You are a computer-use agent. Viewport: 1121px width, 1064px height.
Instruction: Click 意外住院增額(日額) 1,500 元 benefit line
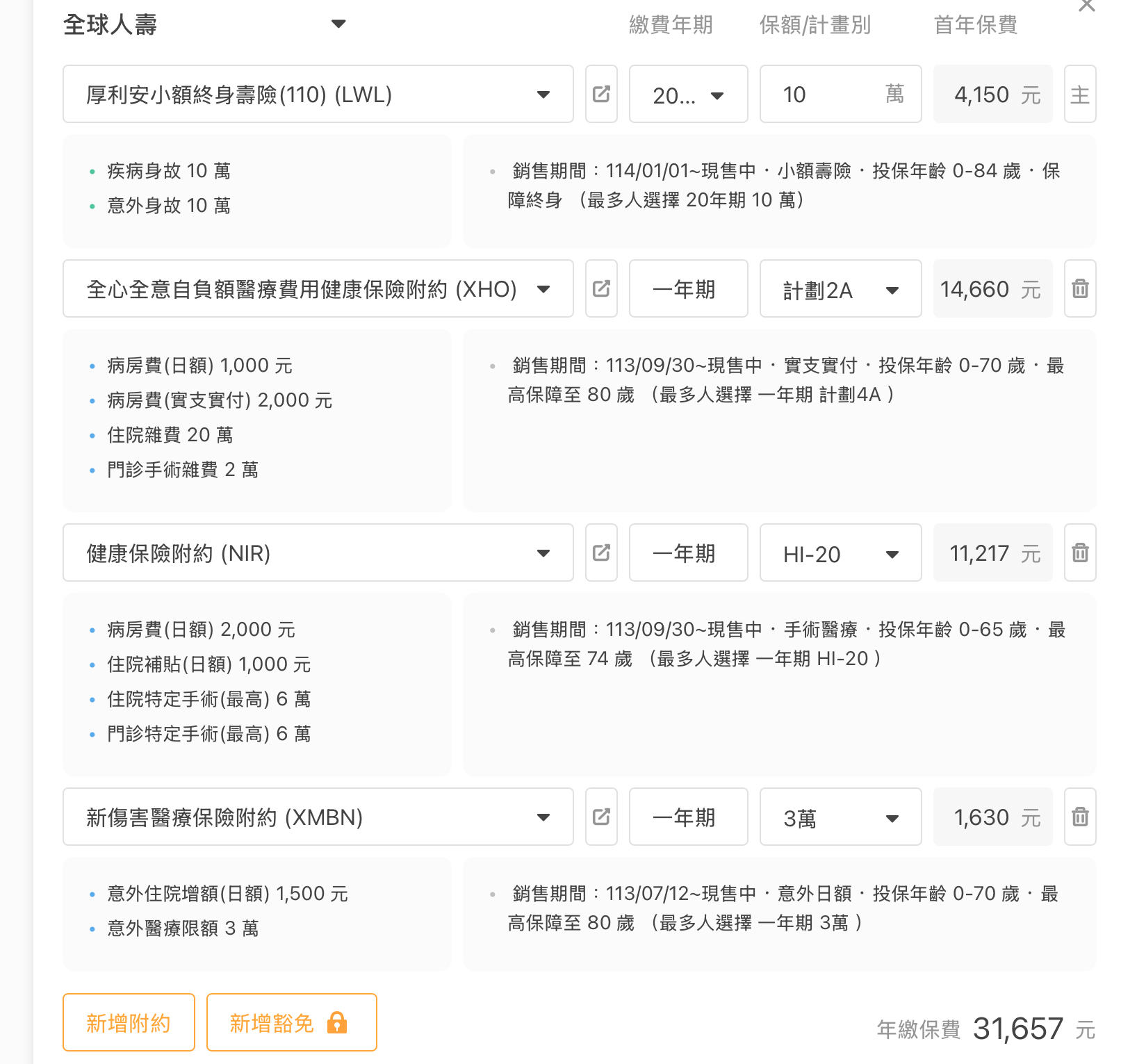pyautogui.click(x=228, y=893)
